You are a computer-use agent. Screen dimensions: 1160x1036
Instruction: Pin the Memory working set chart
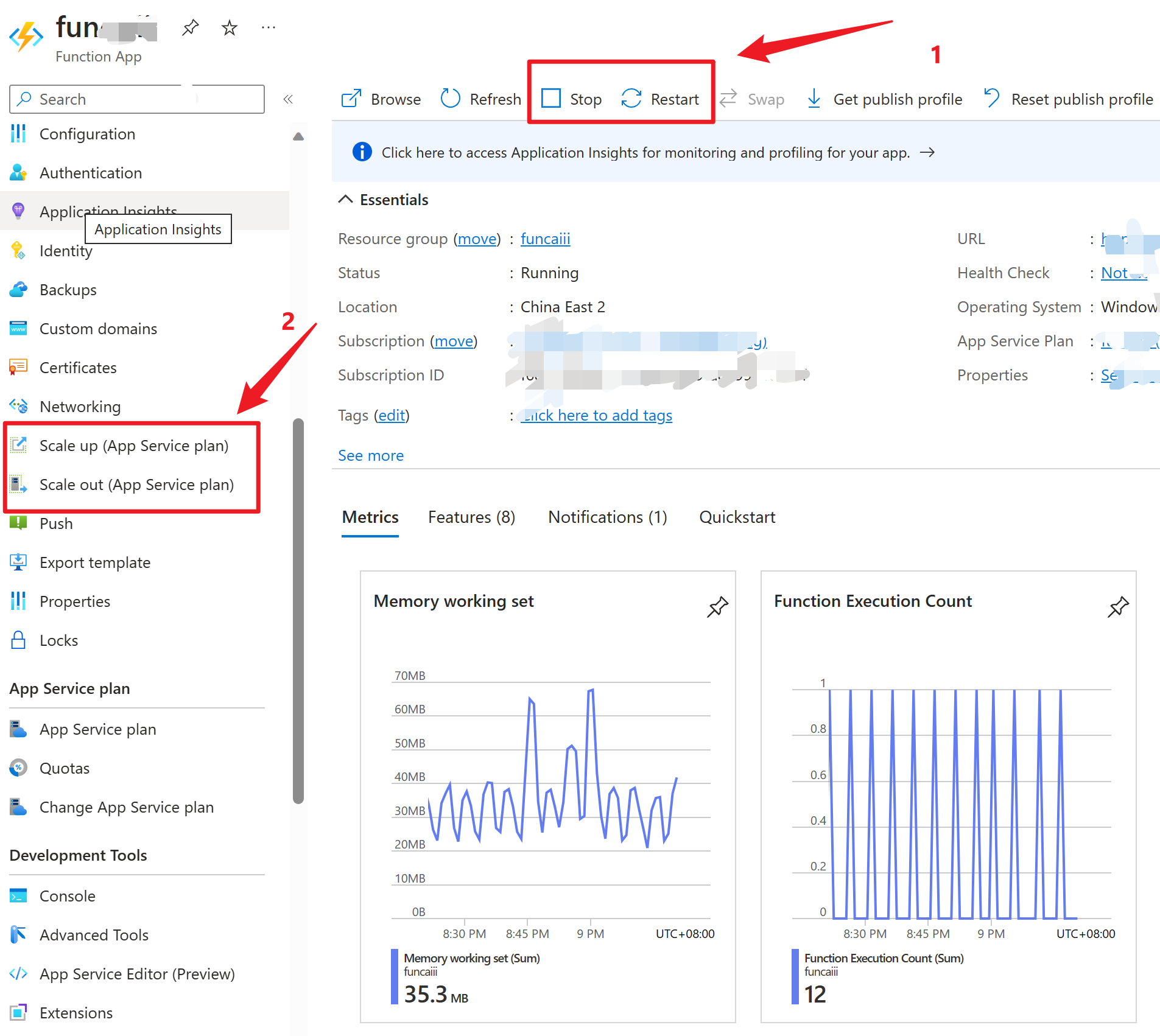[717, 606]
